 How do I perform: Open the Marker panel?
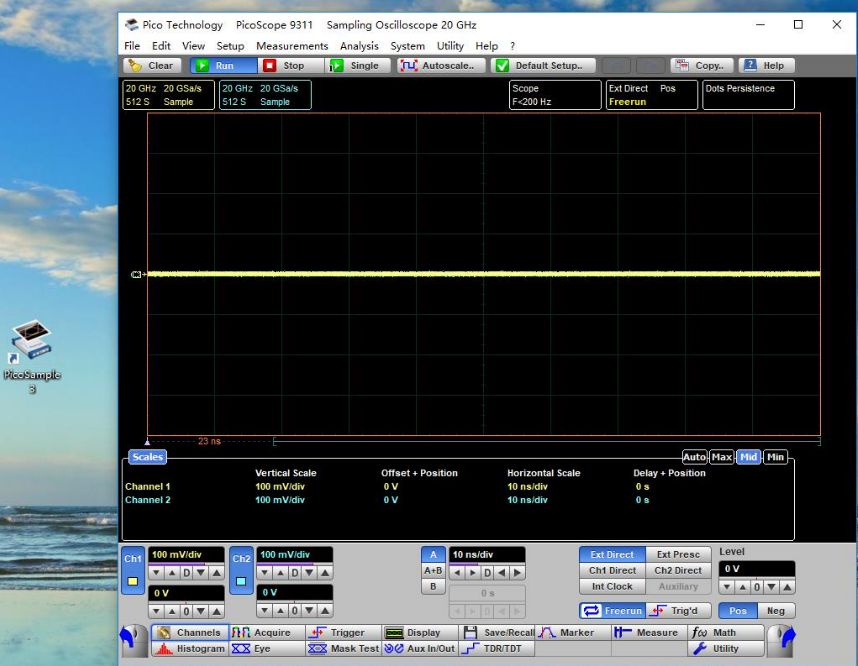point(571,633)
